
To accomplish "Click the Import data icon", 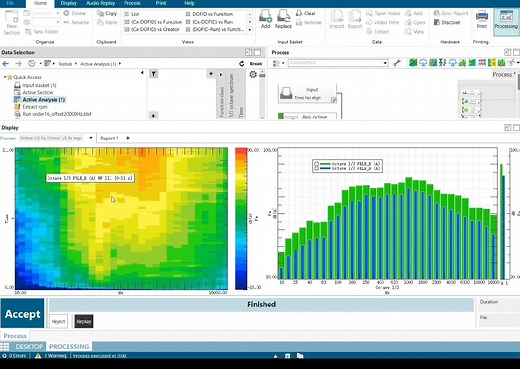I will (x=337, y=16).
